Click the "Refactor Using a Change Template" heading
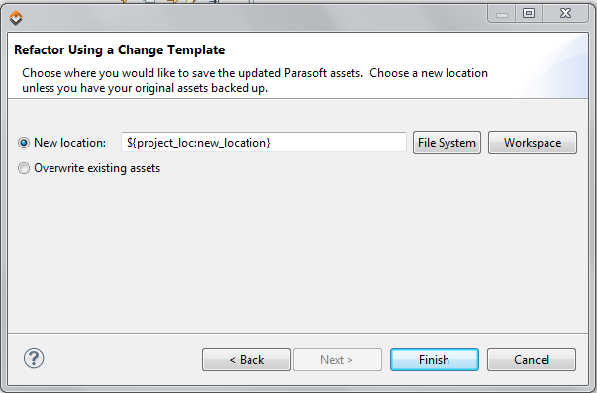 (x=120, y=50)
